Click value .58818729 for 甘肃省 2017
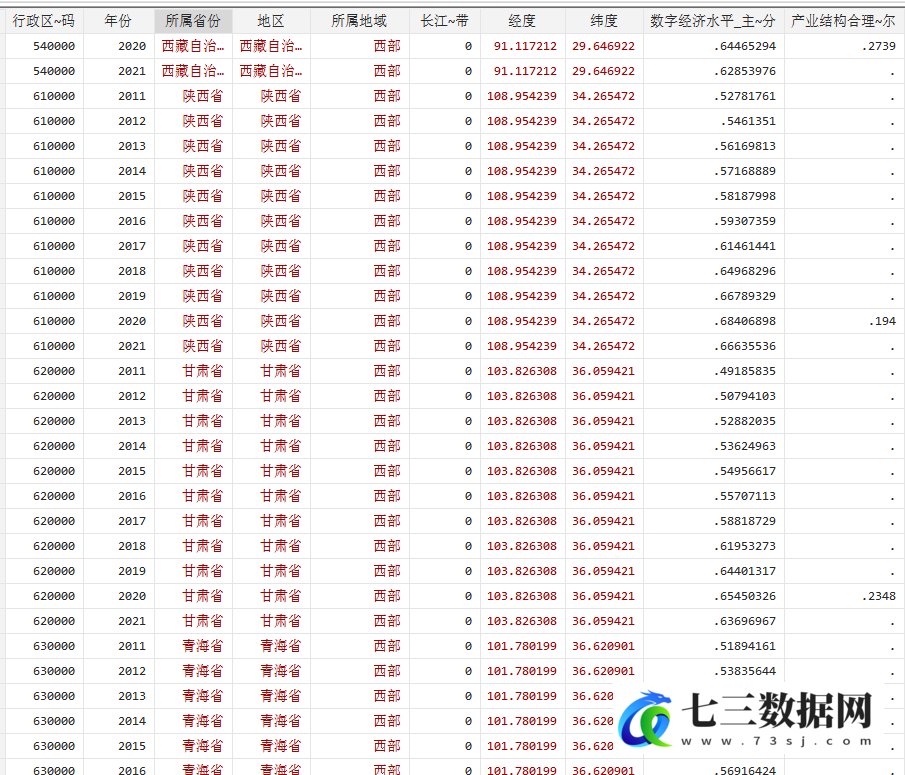The height and width of the screenshot is (775, 905). point(745,521)
